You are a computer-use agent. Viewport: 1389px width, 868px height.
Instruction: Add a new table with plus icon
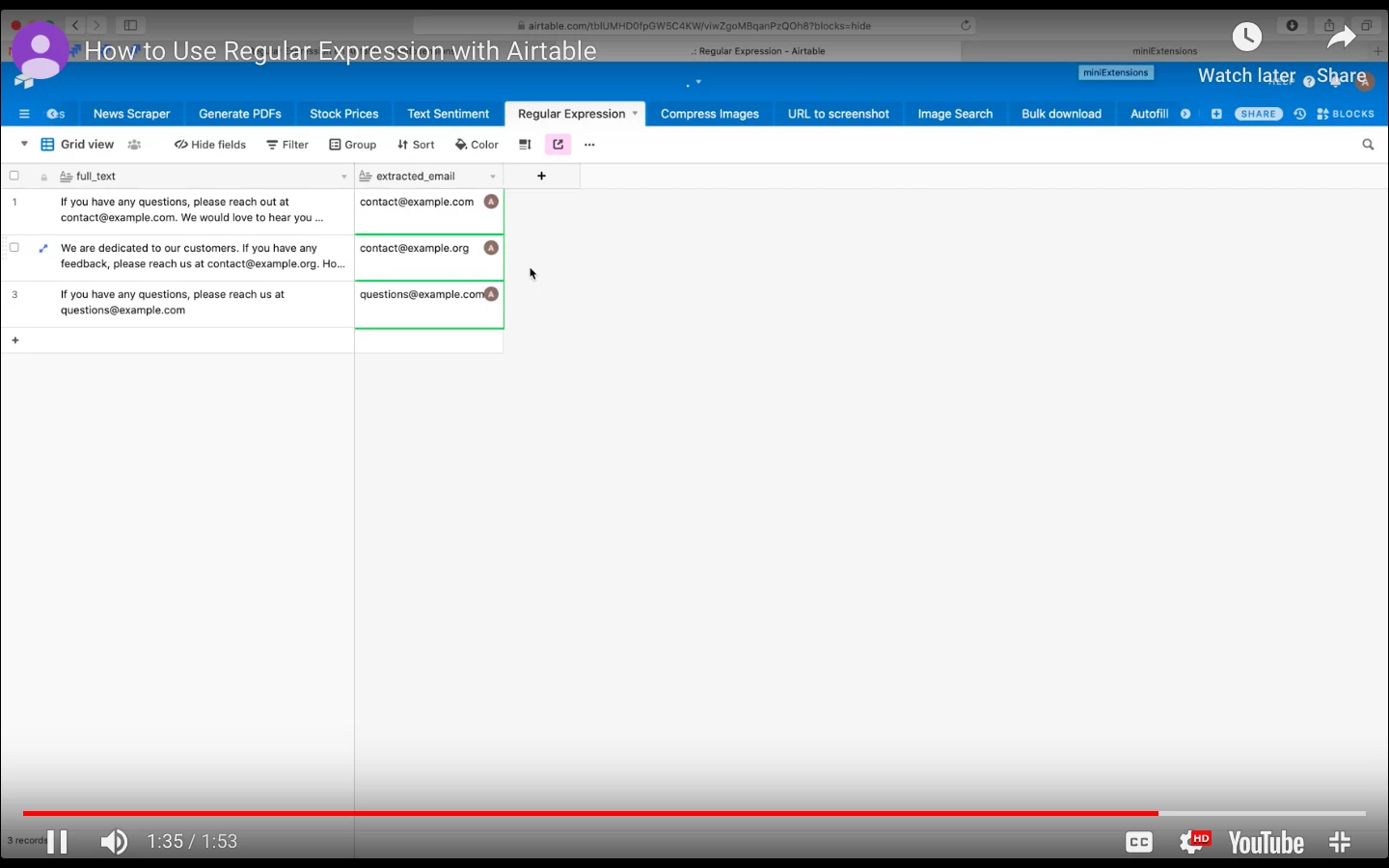(1216, 114)
